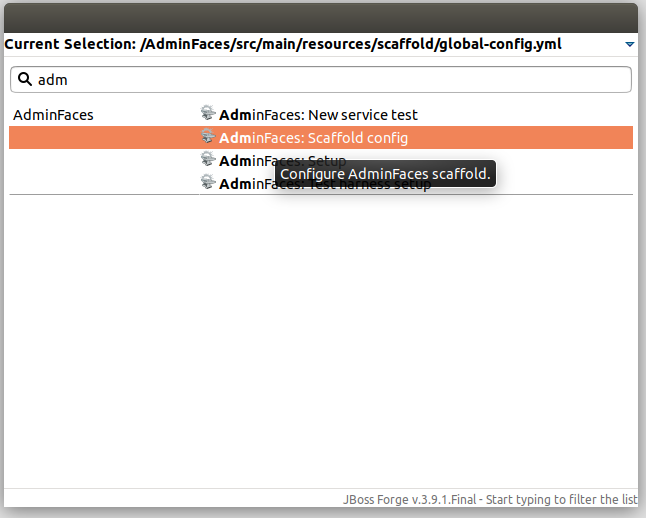Click the gear icon beside AdminFaces: Setup
The width and height of the screenshot is (646, 518).
coord(208,159)
